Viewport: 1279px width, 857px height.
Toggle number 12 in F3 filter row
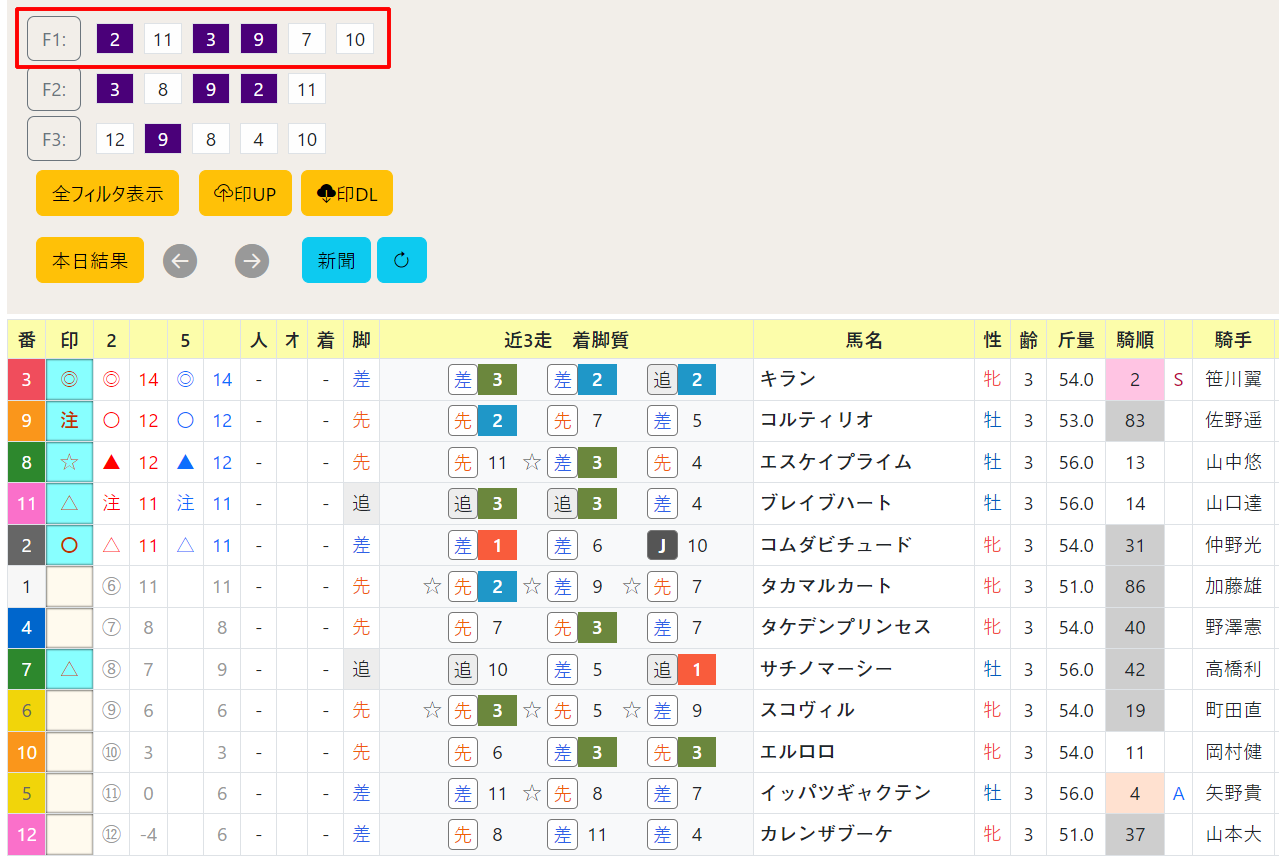point(115,139)
